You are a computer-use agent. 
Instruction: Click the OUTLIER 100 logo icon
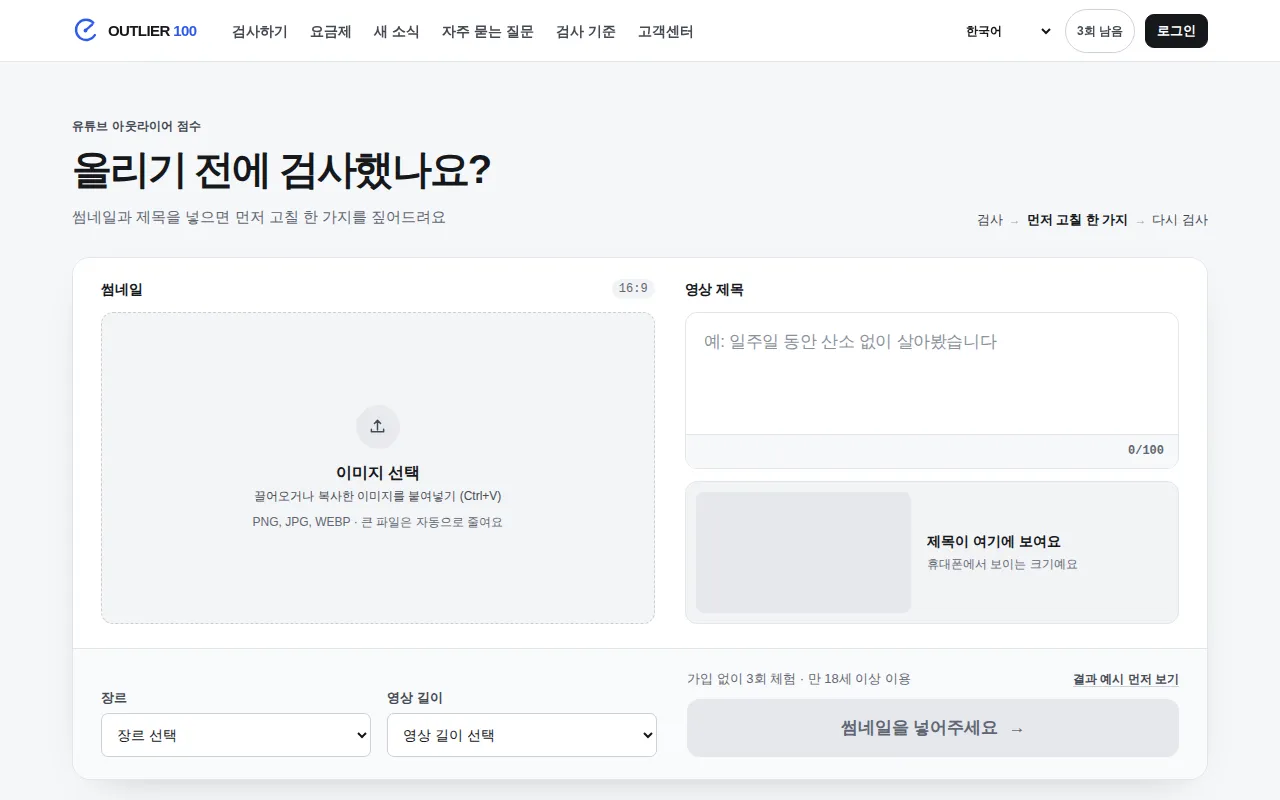pyautogui.click(x=86, y=30)
